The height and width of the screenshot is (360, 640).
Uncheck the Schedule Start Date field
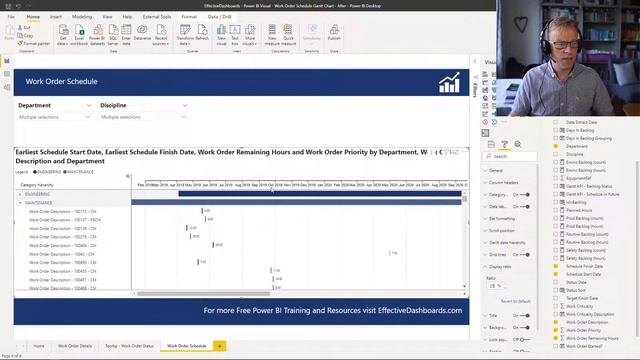coord(556,274)
